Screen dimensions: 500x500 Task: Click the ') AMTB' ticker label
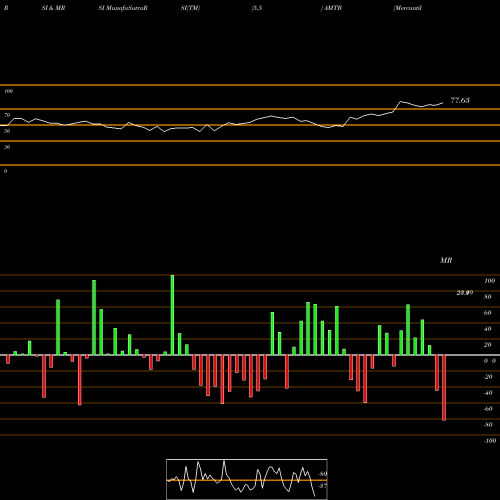coord(331,8)
